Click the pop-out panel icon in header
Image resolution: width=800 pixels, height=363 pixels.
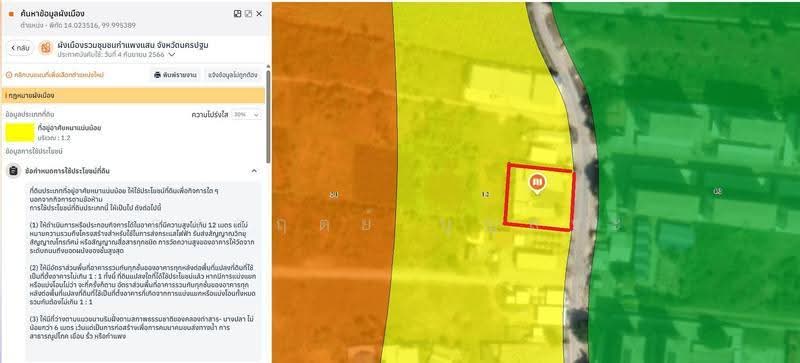click(x=248, y=14)
